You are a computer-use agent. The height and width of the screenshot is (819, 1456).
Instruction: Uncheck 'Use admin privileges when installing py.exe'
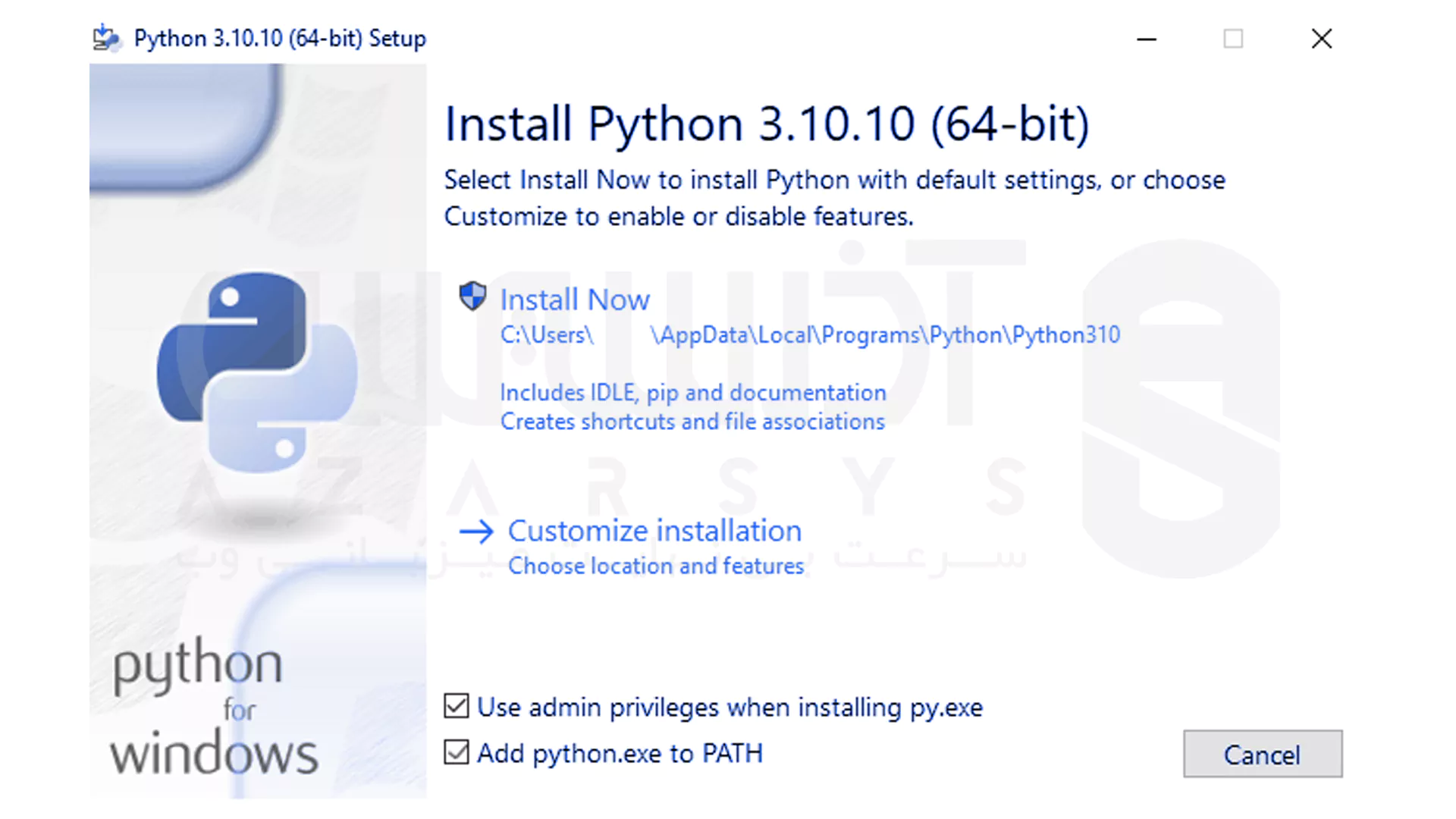(455, 706)
